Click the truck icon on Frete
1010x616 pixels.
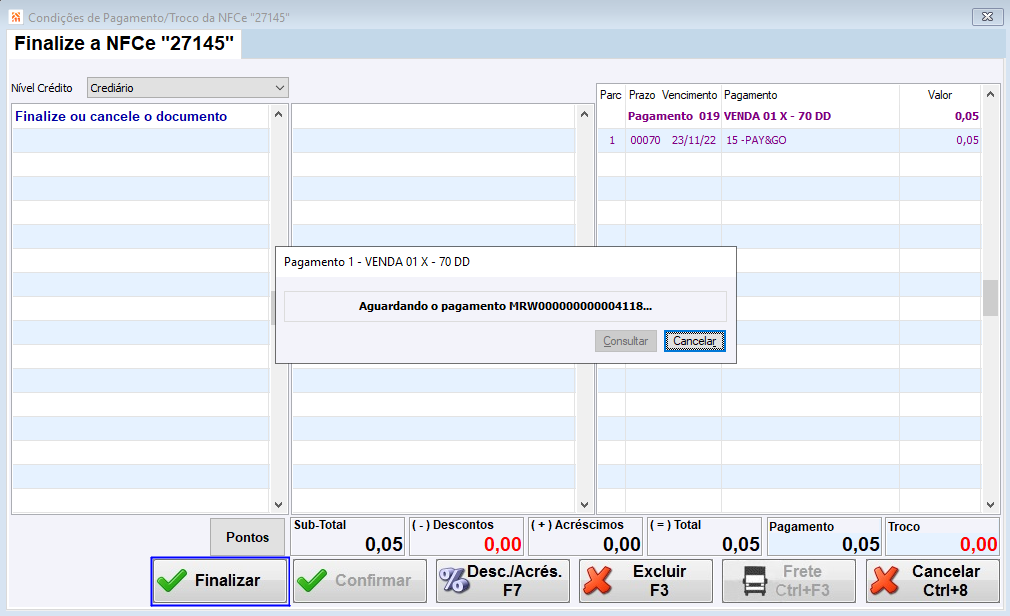tap(754, 581)
